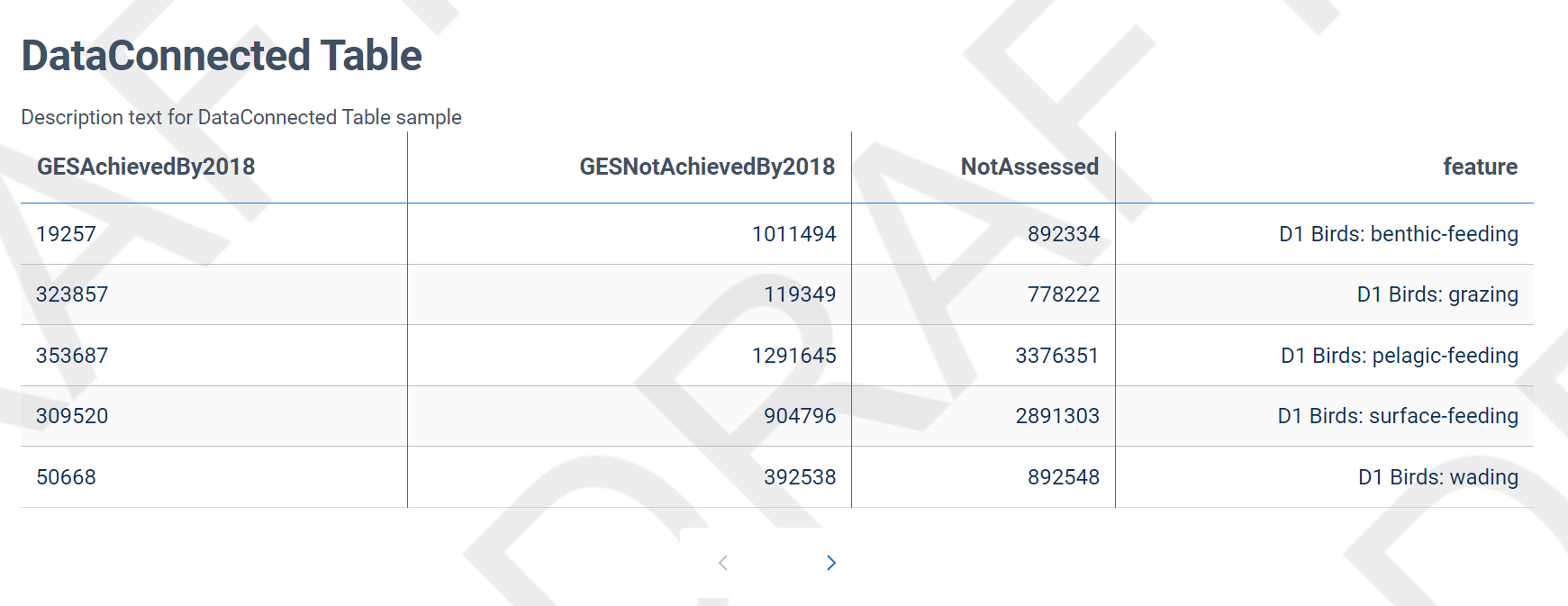1568x606 pixels.
Task: Click cell value 2891303
Action: 1057,416
